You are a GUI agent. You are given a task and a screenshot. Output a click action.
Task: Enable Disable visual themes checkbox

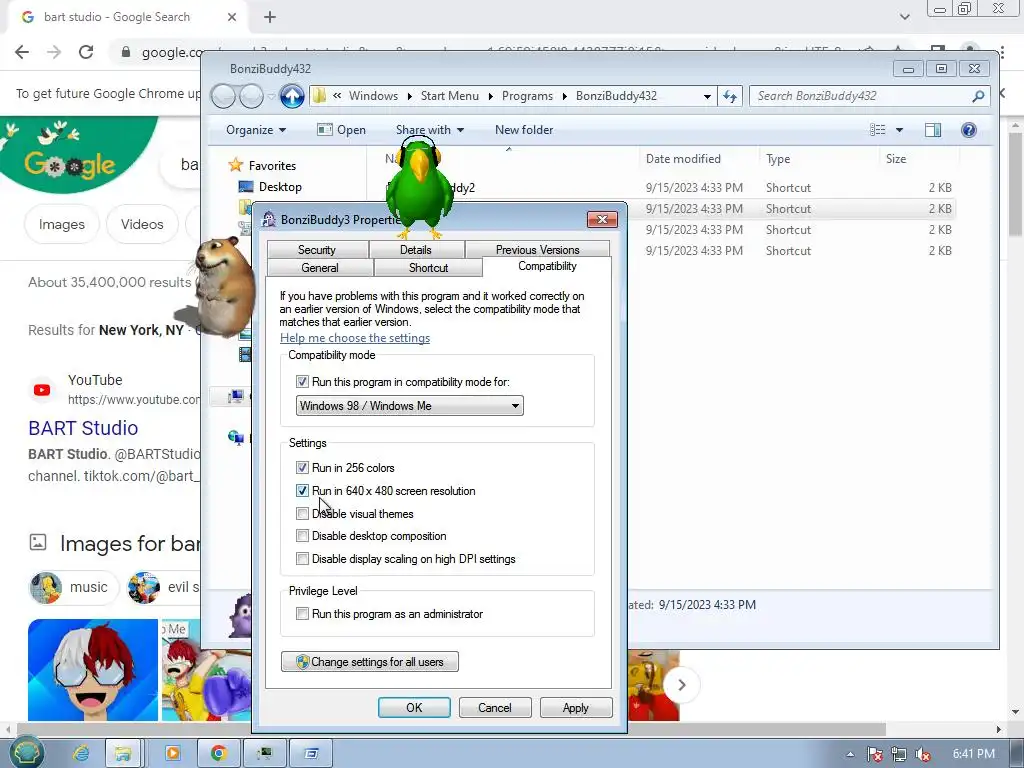[302, 514]
